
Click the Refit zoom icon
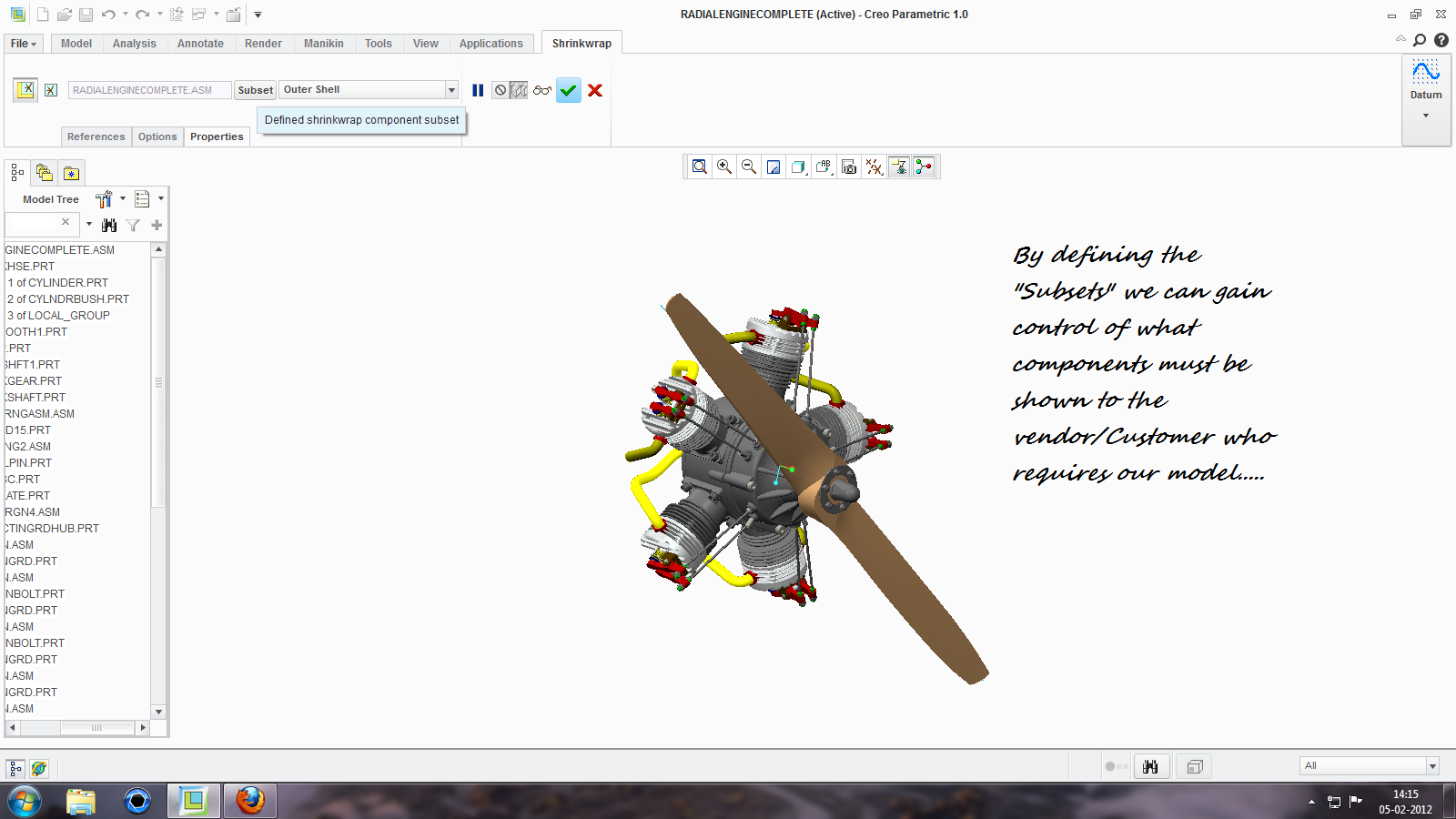699,167
